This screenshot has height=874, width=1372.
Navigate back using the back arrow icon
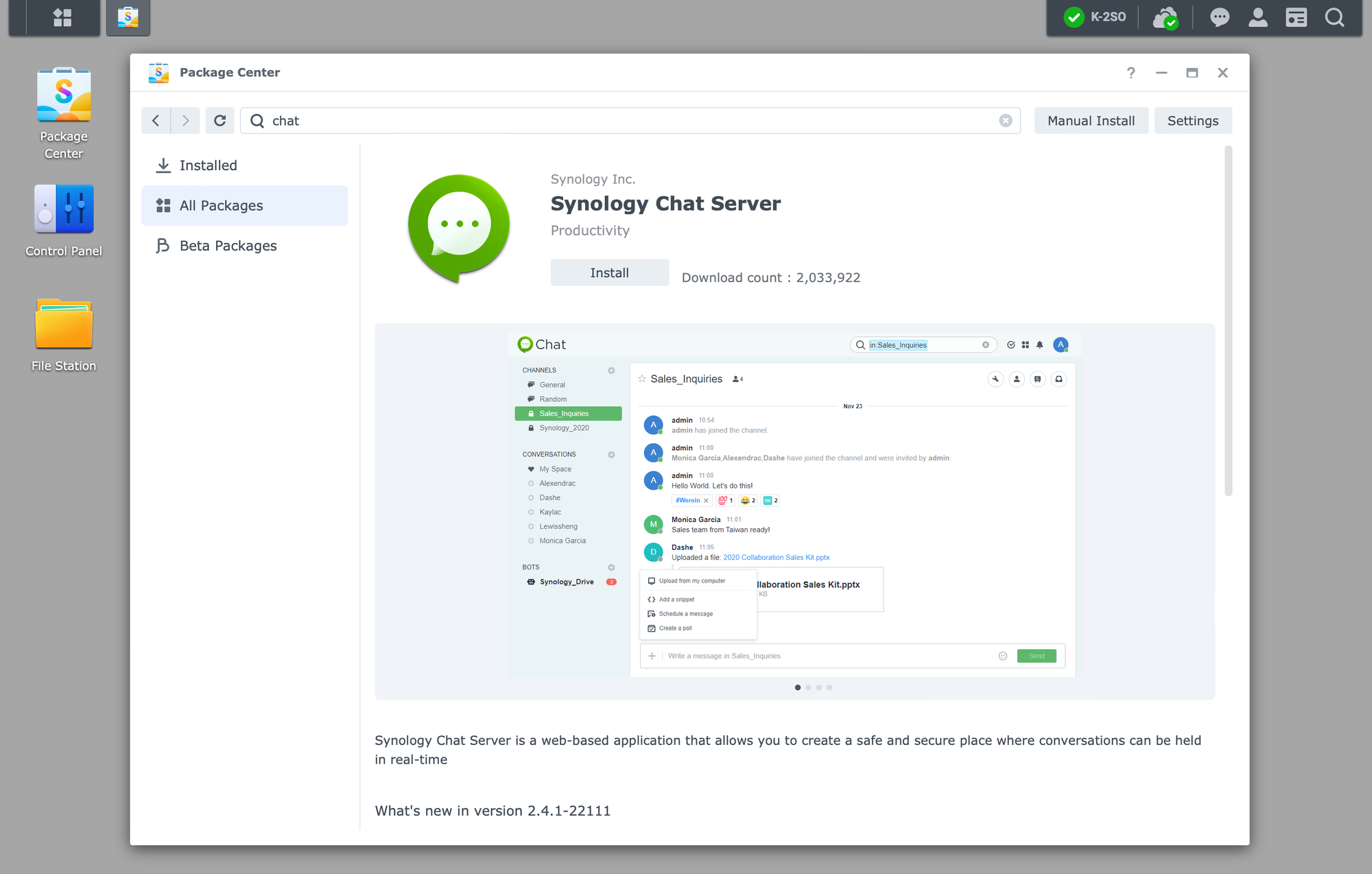pyautogui.click(x=156, y=120)
